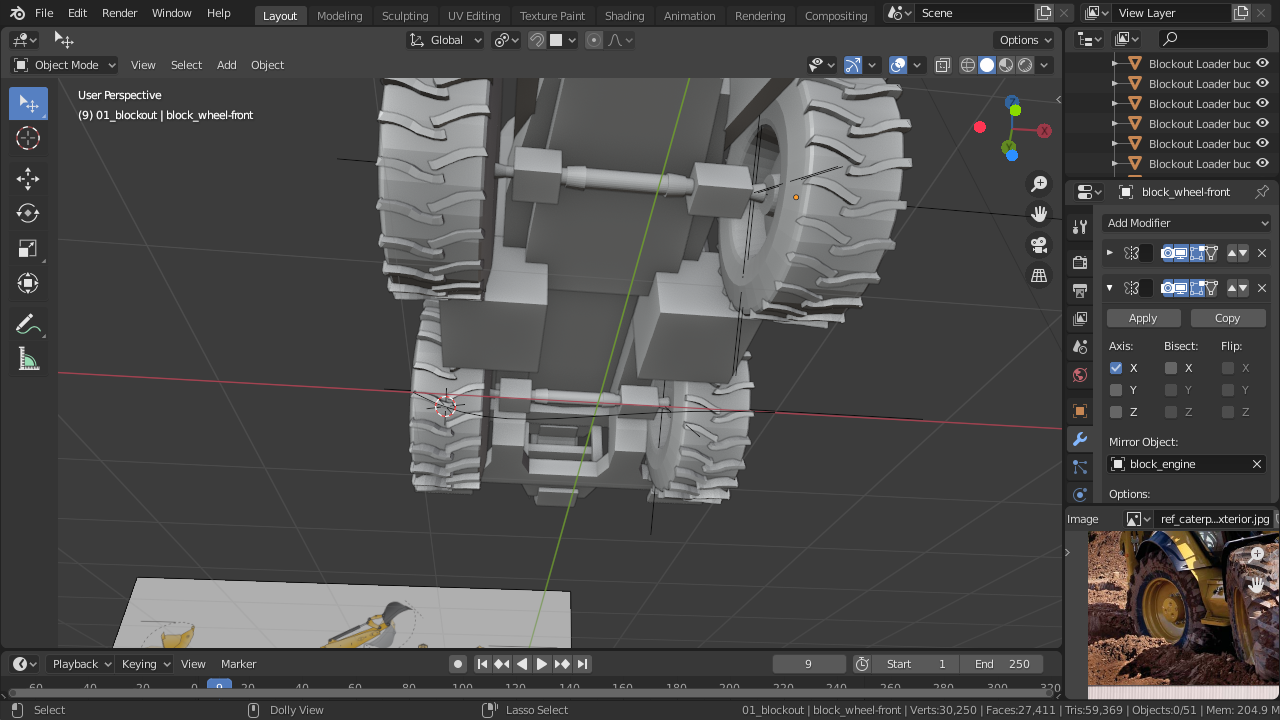
Task: Jump to the timeline end frame
Action: (582, 664)
